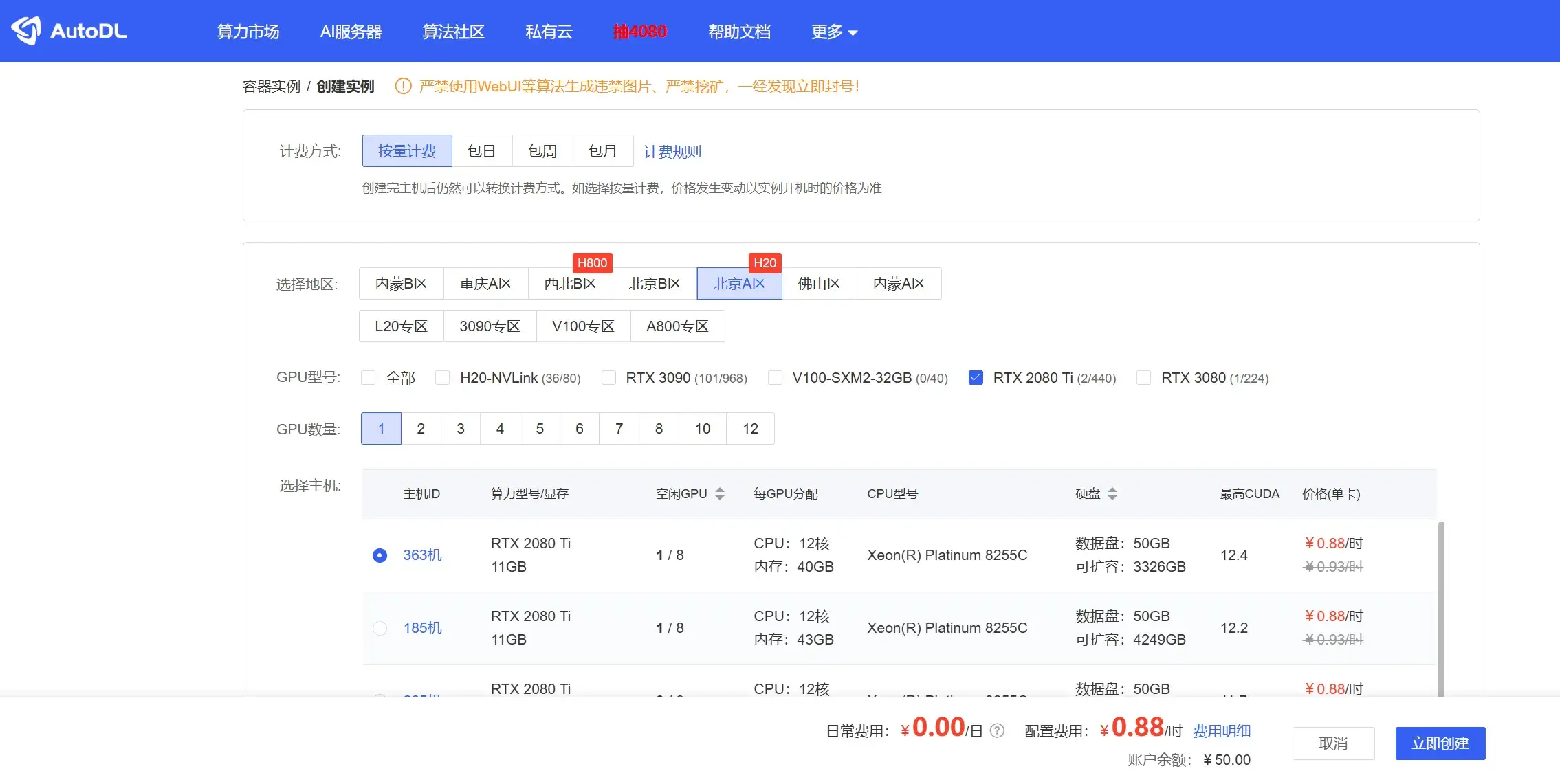This screenshot has height=784, width=1560.
Task: Open the 185机 host link
Action: tap(423, 628)
